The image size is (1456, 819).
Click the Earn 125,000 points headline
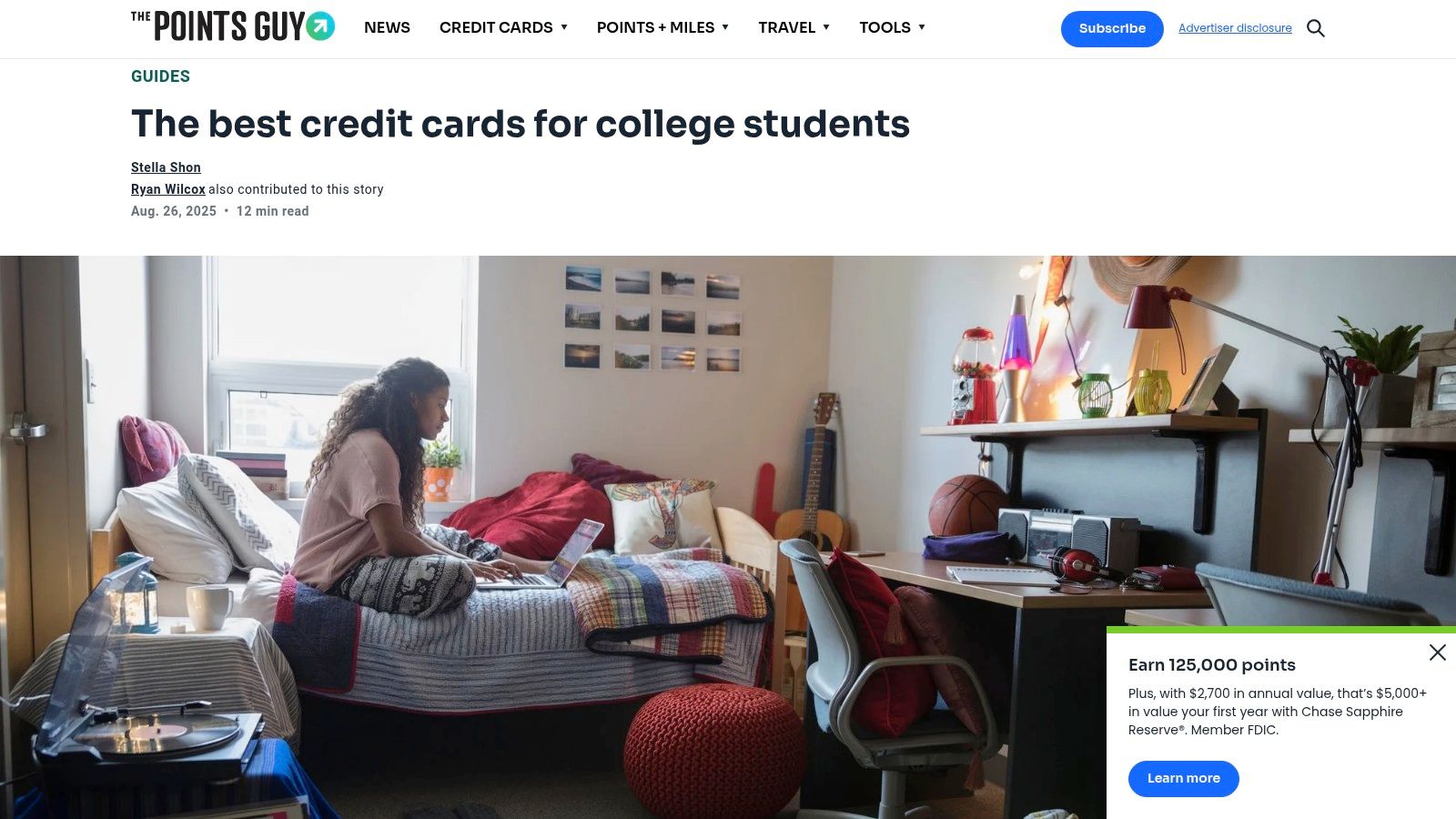pyautogui.click(x=1212, y=665)
